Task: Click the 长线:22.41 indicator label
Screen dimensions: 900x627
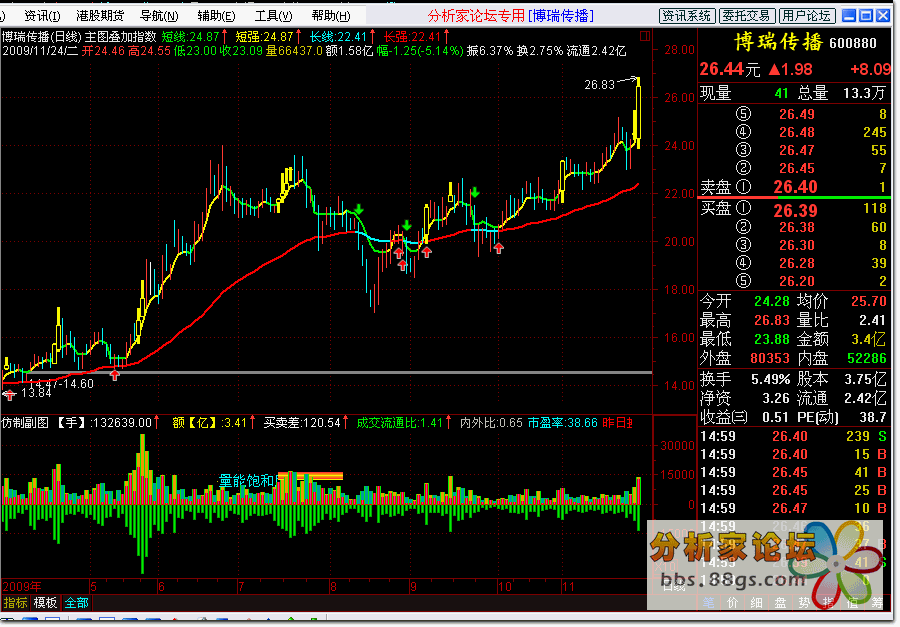Action: [338, 37]
